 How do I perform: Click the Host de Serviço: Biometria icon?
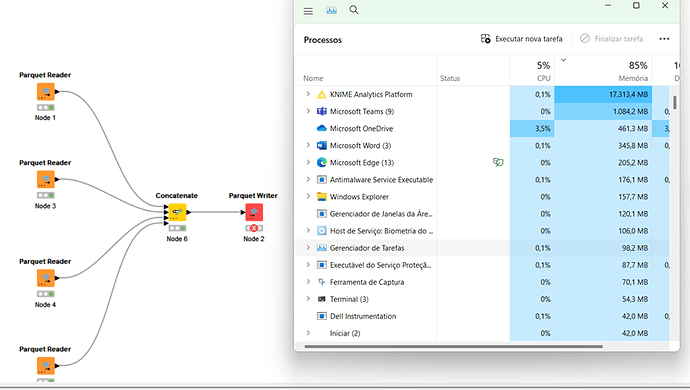[x=322, y=231]
